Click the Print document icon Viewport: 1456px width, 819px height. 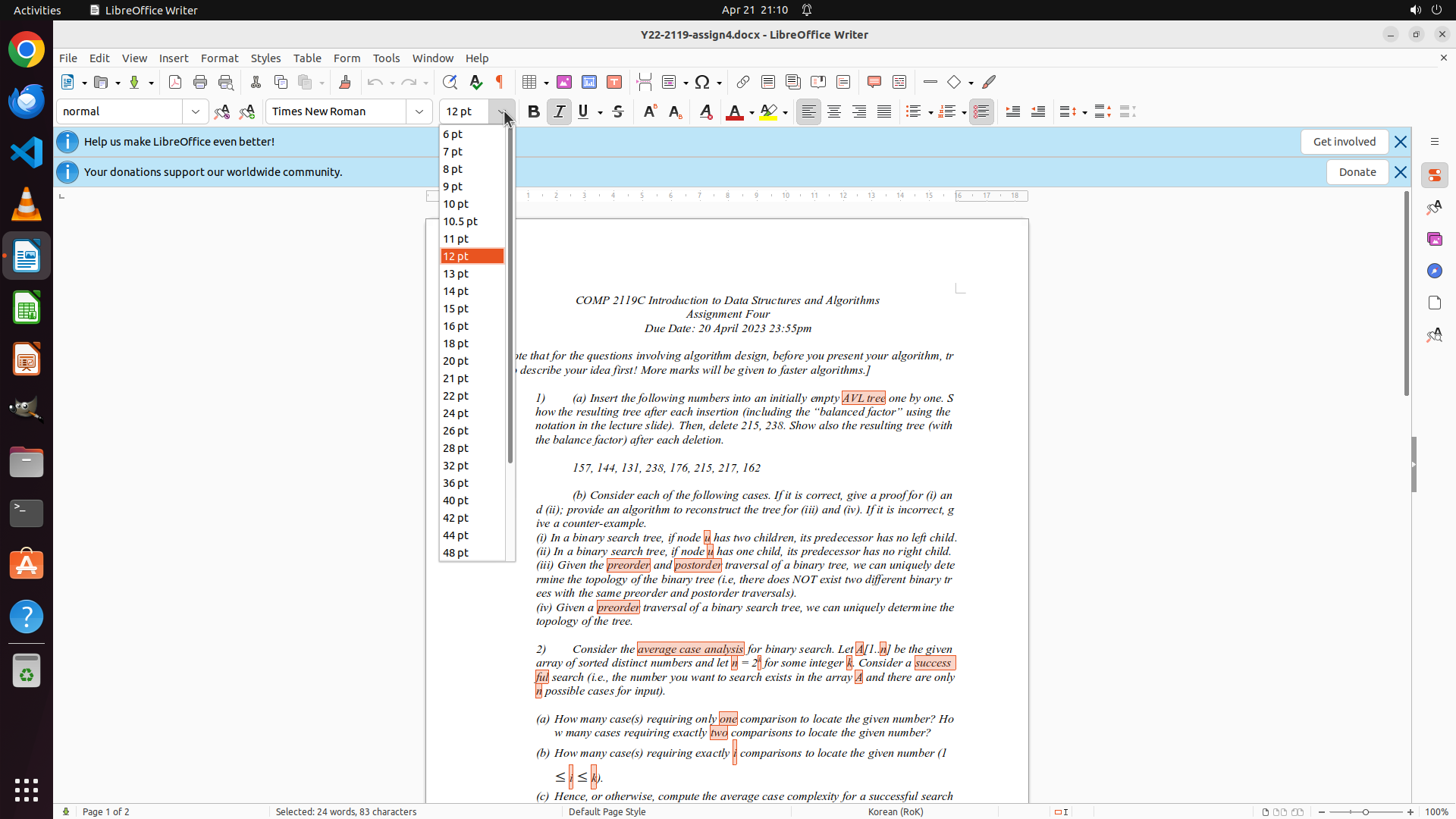pyautogui.click(x=200, y=82)
